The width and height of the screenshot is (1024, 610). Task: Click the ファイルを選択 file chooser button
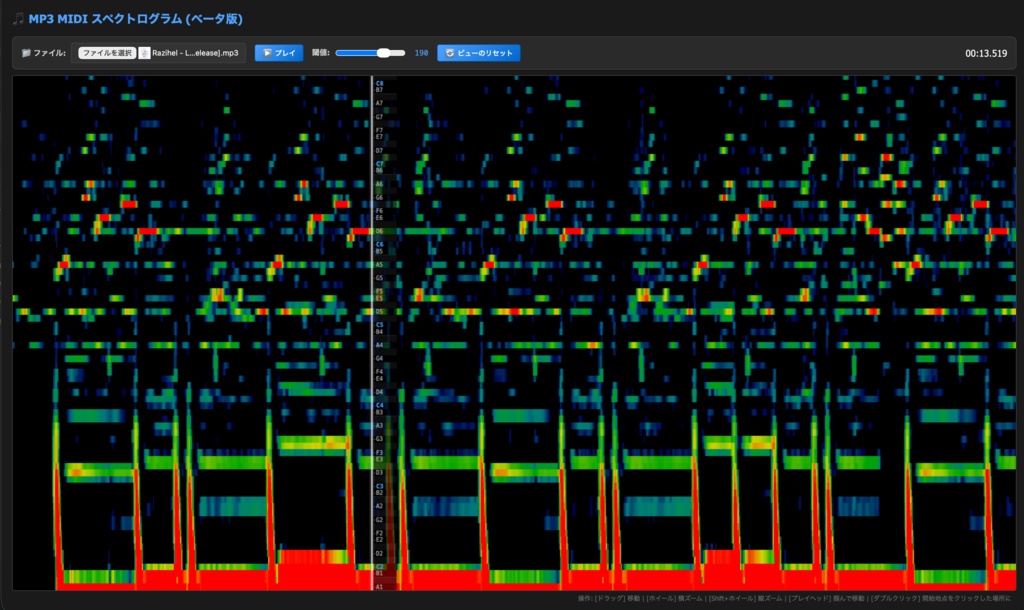tap(107, 53)
